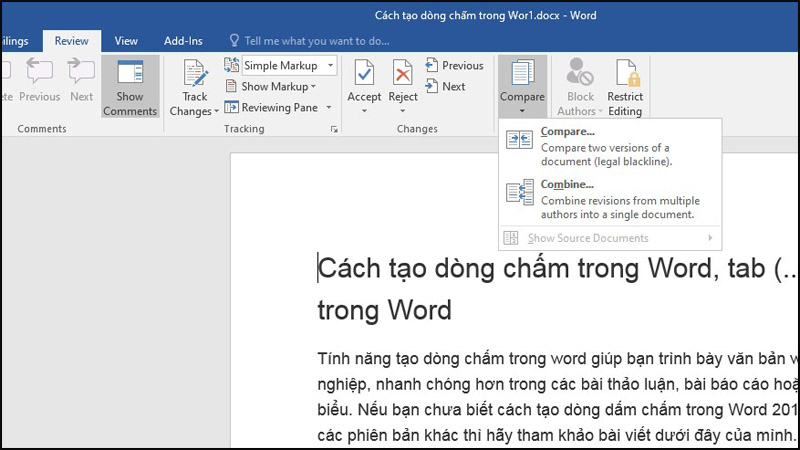Open the Tracking group dialog launcher
The height and width of the screenshot is (450, 800).
click(x=334, y=130)
